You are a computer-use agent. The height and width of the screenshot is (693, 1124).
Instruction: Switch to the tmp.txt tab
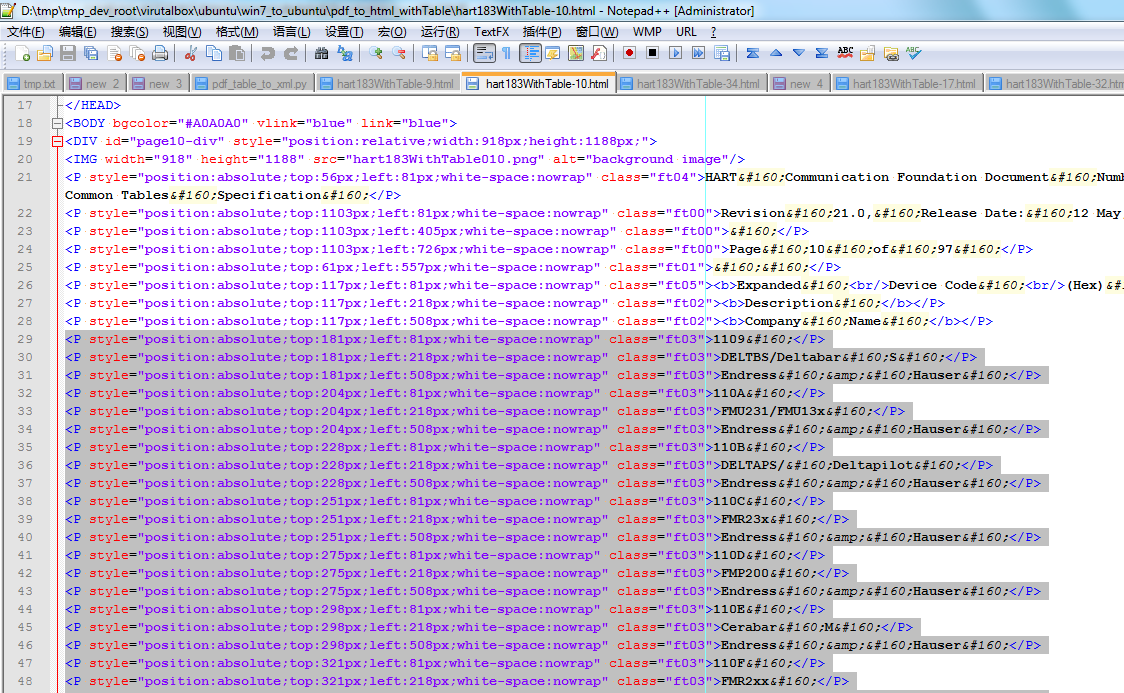33,83
